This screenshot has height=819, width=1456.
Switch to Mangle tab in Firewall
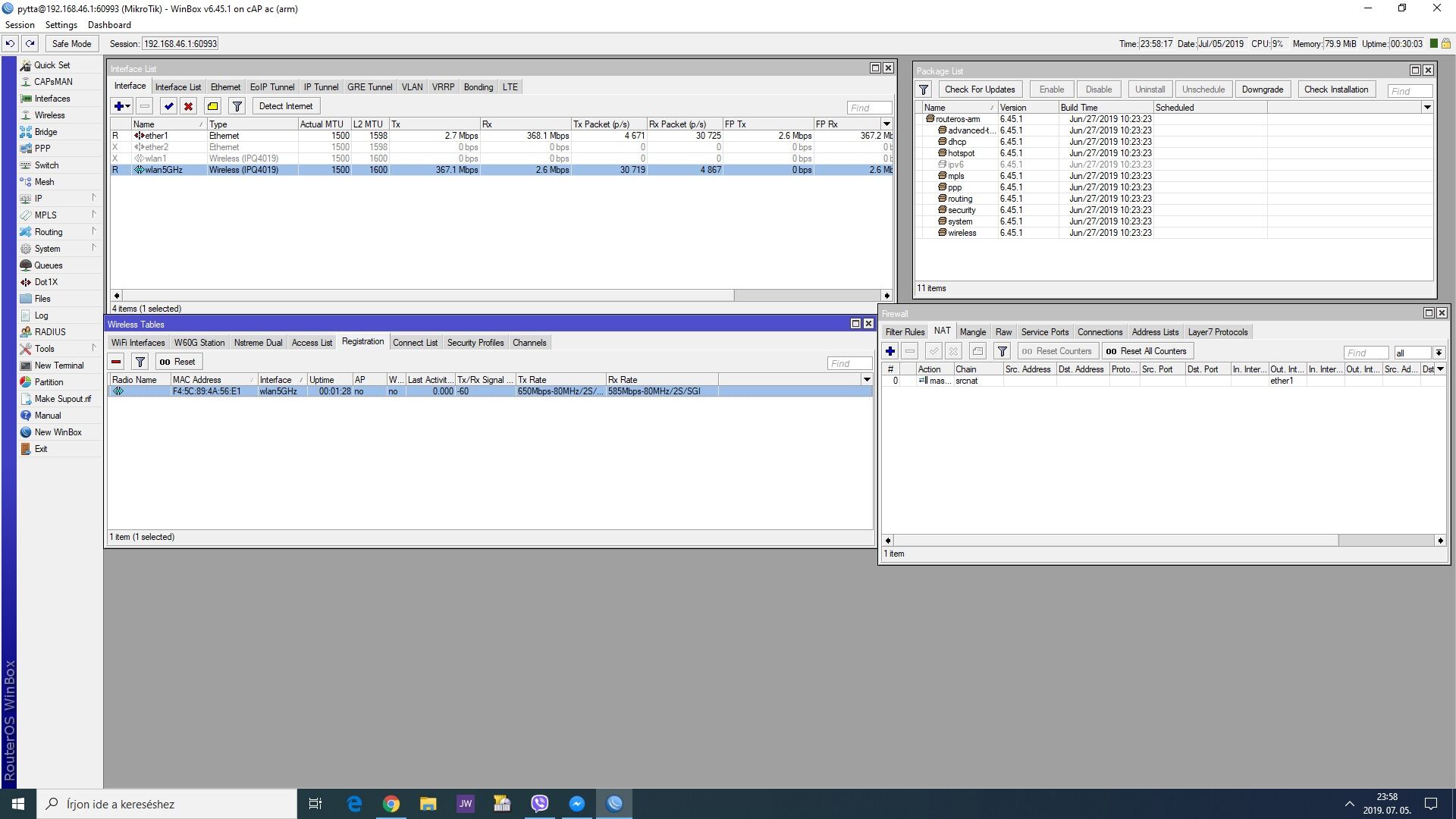(x=973, y=332)
